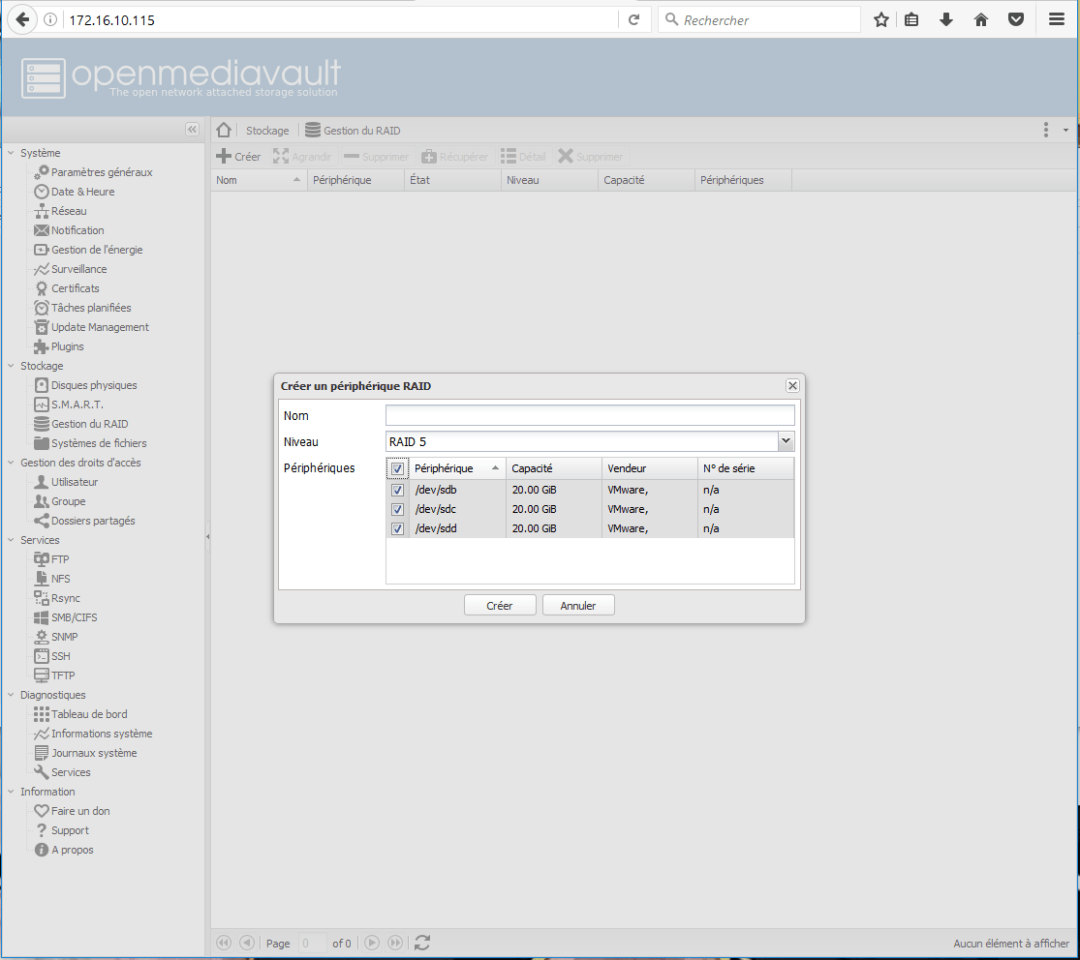Open the Niveau RAID level dropdown
Screen dimensions: 1080x960
click(x=785, y=441)
